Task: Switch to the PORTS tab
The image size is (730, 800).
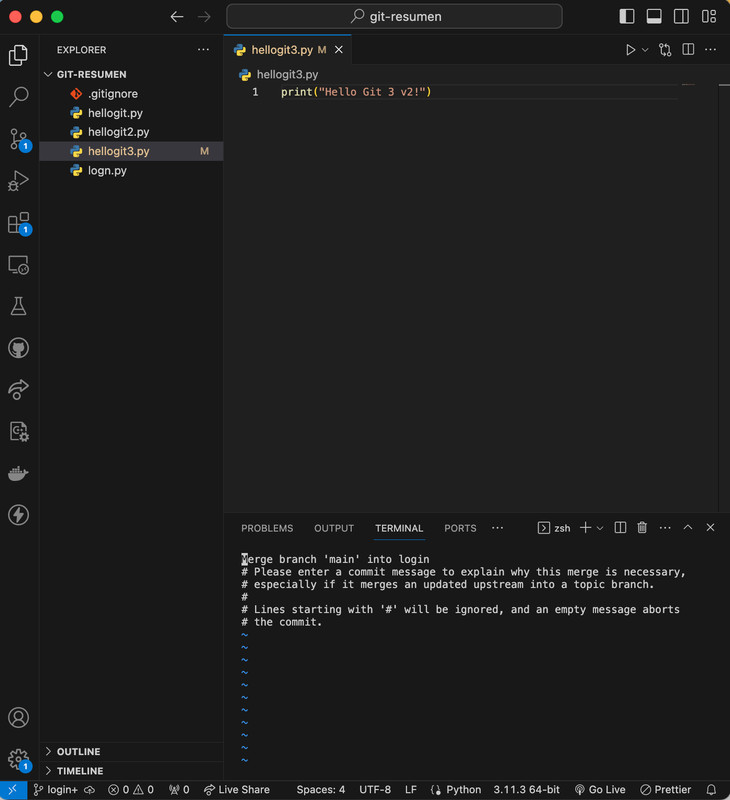Action: pyautogui.click(x=460, y=528)
